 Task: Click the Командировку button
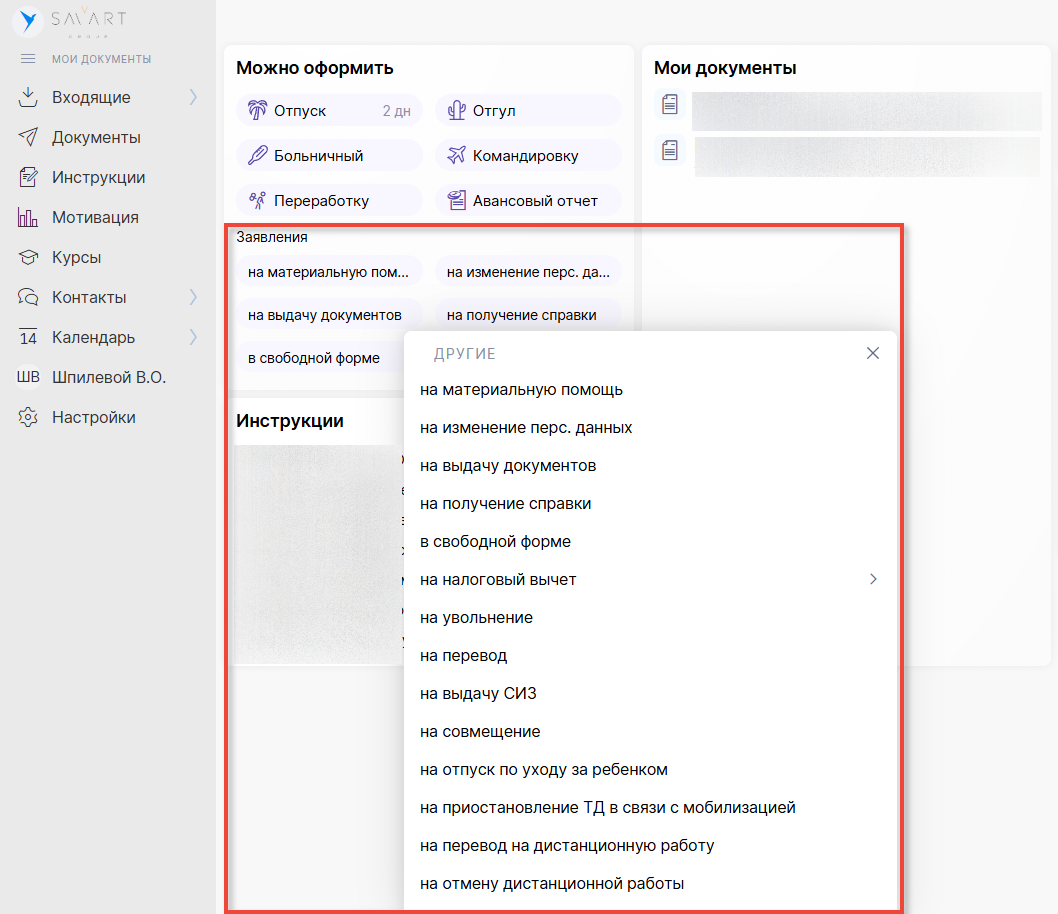(x=527, y=156)
